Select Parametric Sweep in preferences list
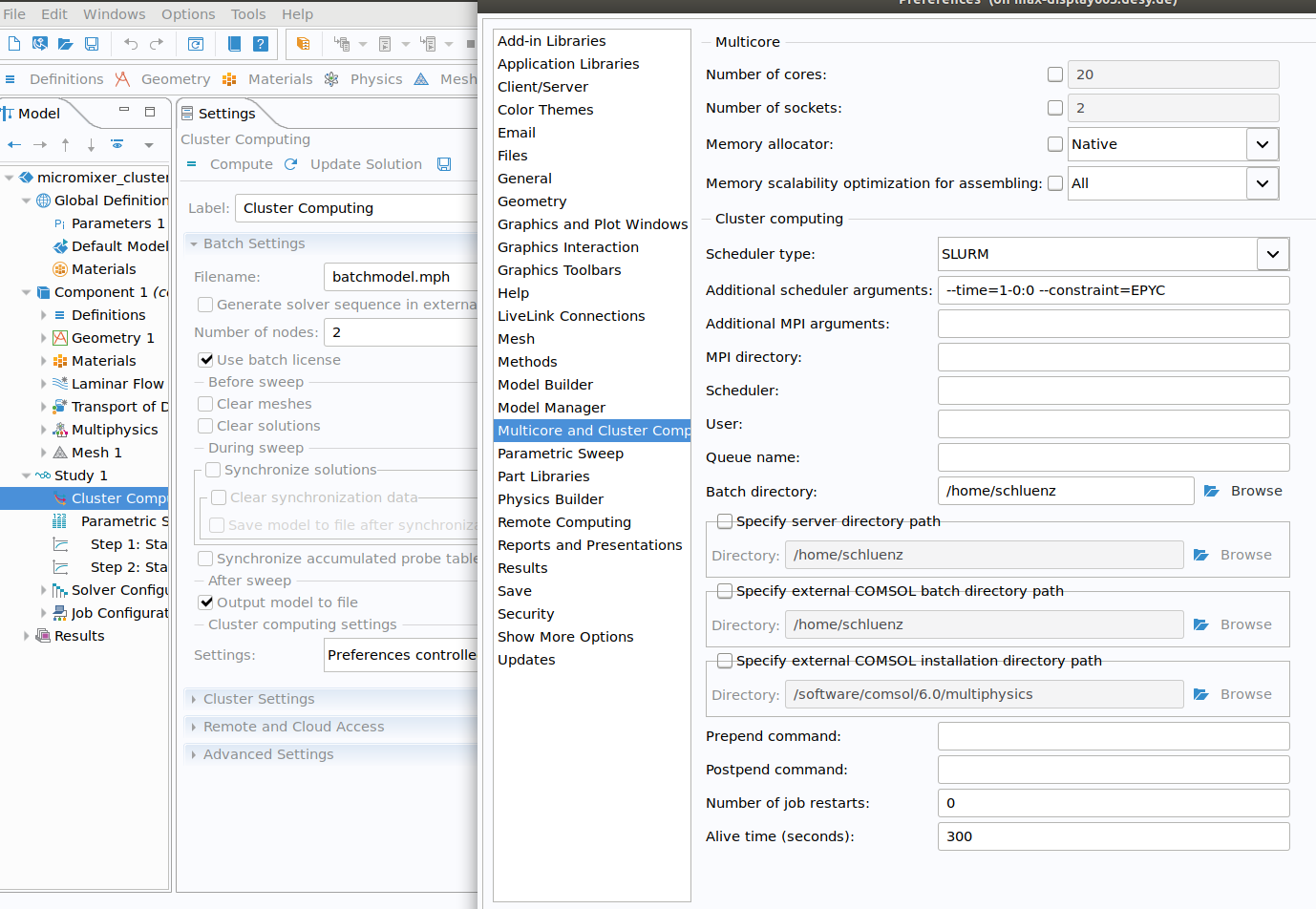Screen dimensions: 1316x909 click(x=561, y=454)
